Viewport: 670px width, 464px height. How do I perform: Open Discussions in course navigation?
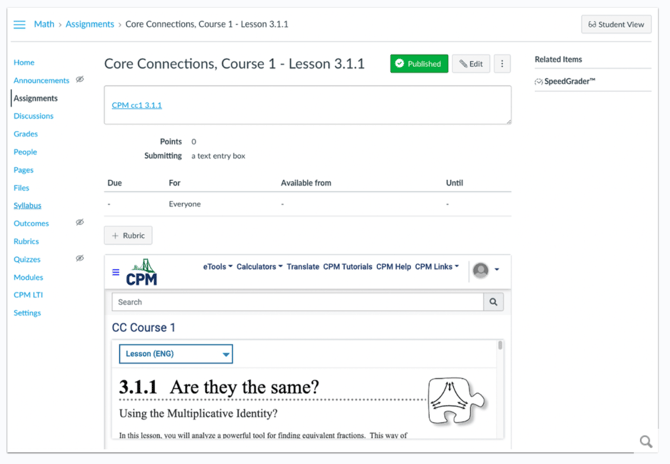(x=33, y=116)
